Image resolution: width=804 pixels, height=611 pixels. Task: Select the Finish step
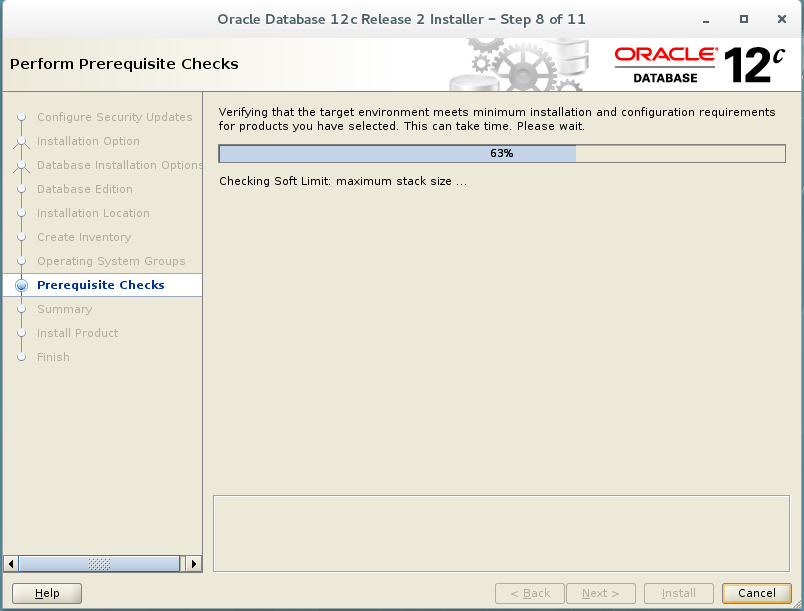(x=53, y=357)
